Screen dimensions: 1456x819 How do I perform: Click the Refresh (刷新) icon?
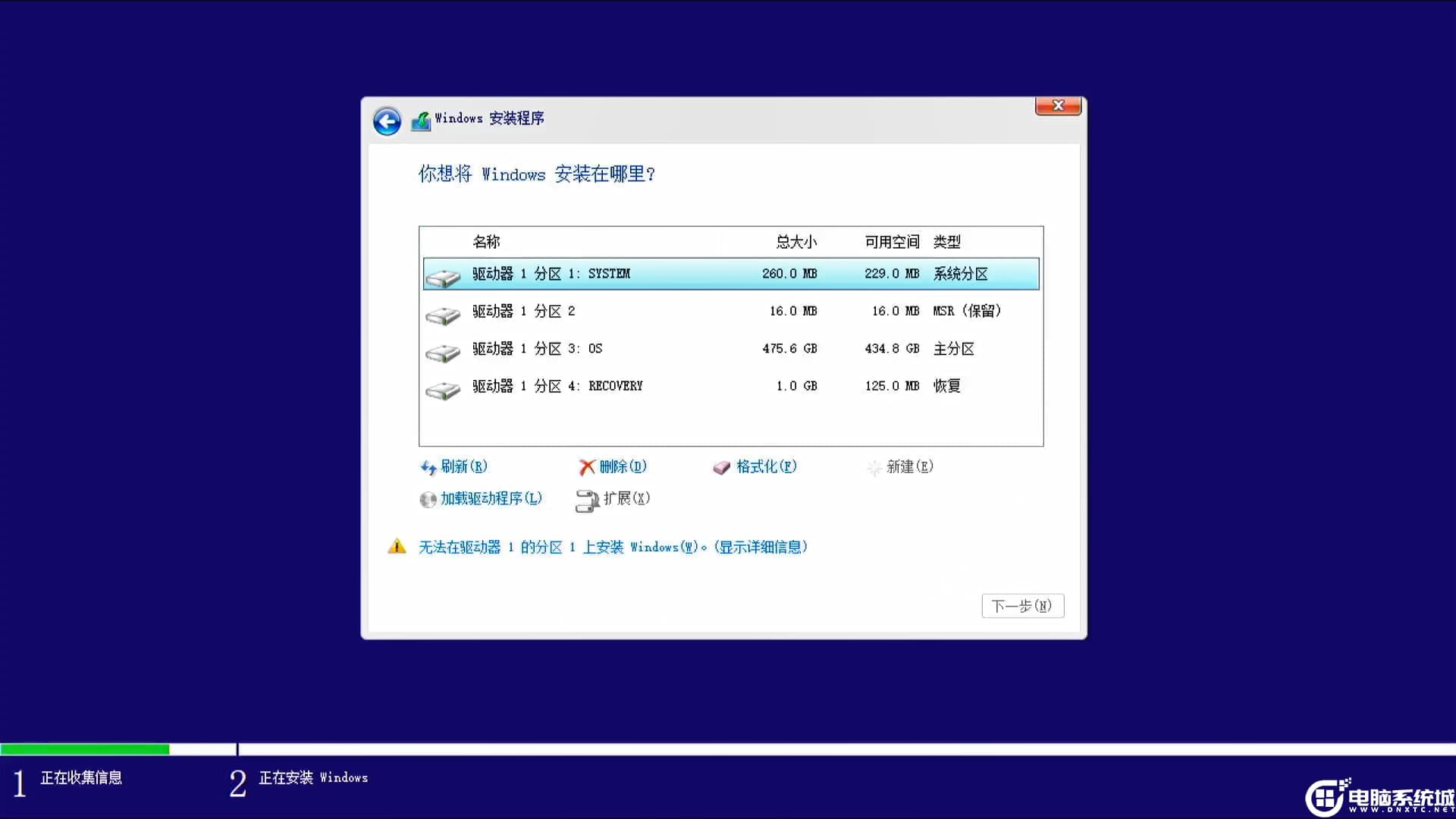point(428,466)
